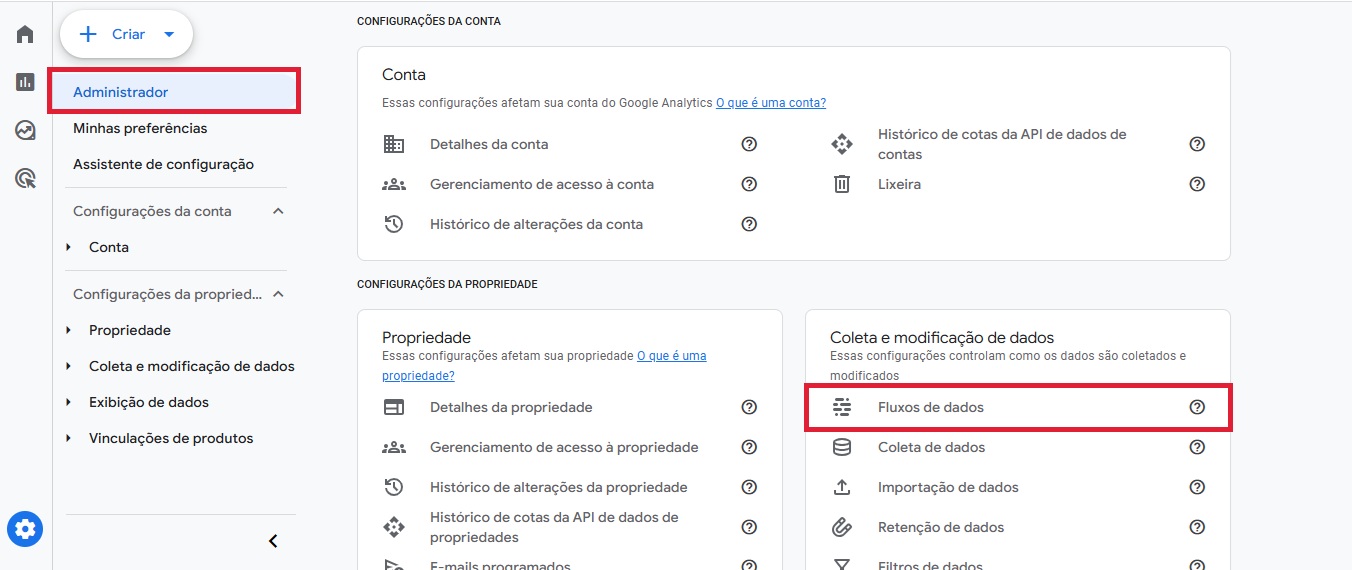
Task: Click the blue Admin gear icon
Action: (25, 528)
